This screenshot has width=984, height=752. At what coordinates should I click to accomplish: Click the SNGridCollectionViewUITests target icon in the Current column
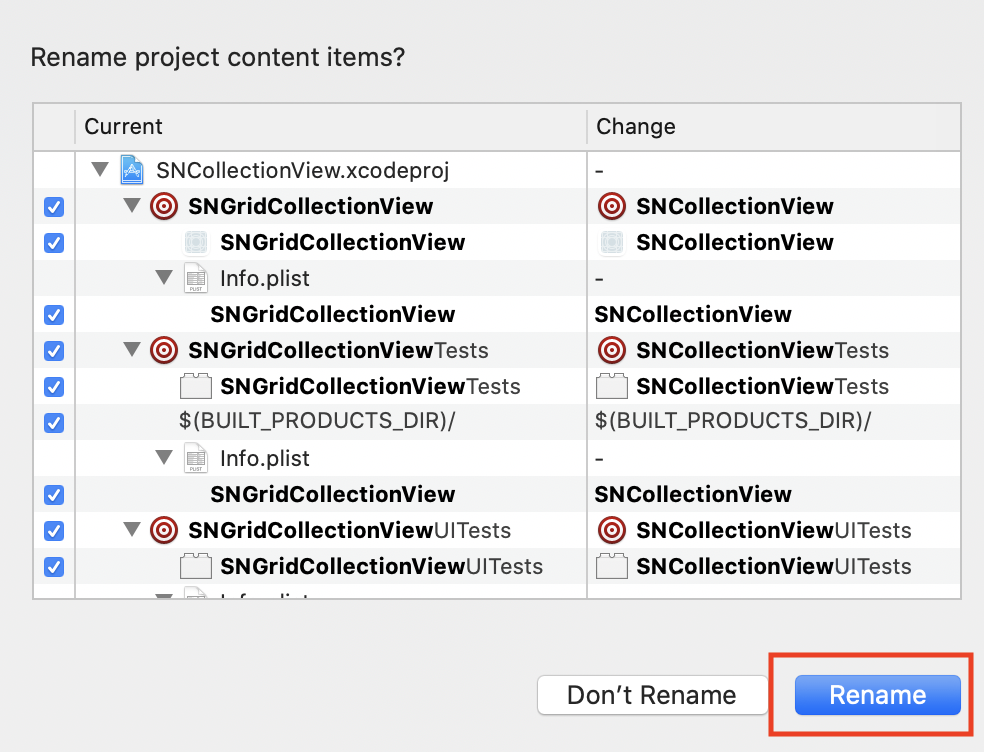click(x=163, y=531)
